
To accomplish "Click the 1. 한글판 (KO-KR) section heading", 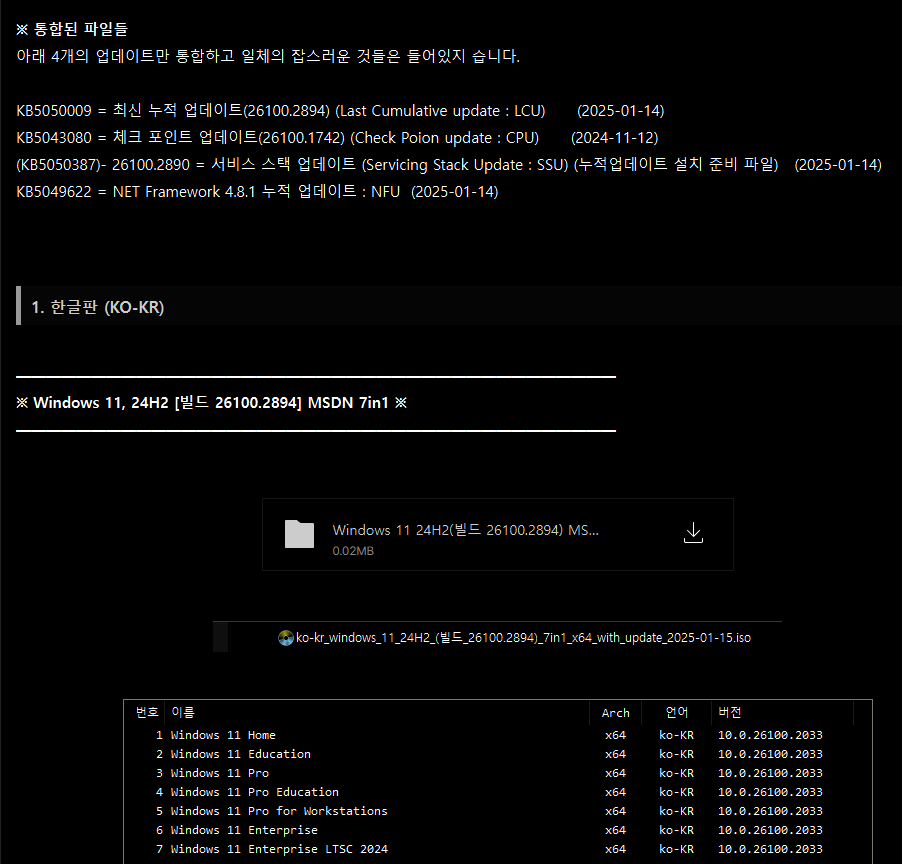I will pyautogui.click(x=98, y=307).
